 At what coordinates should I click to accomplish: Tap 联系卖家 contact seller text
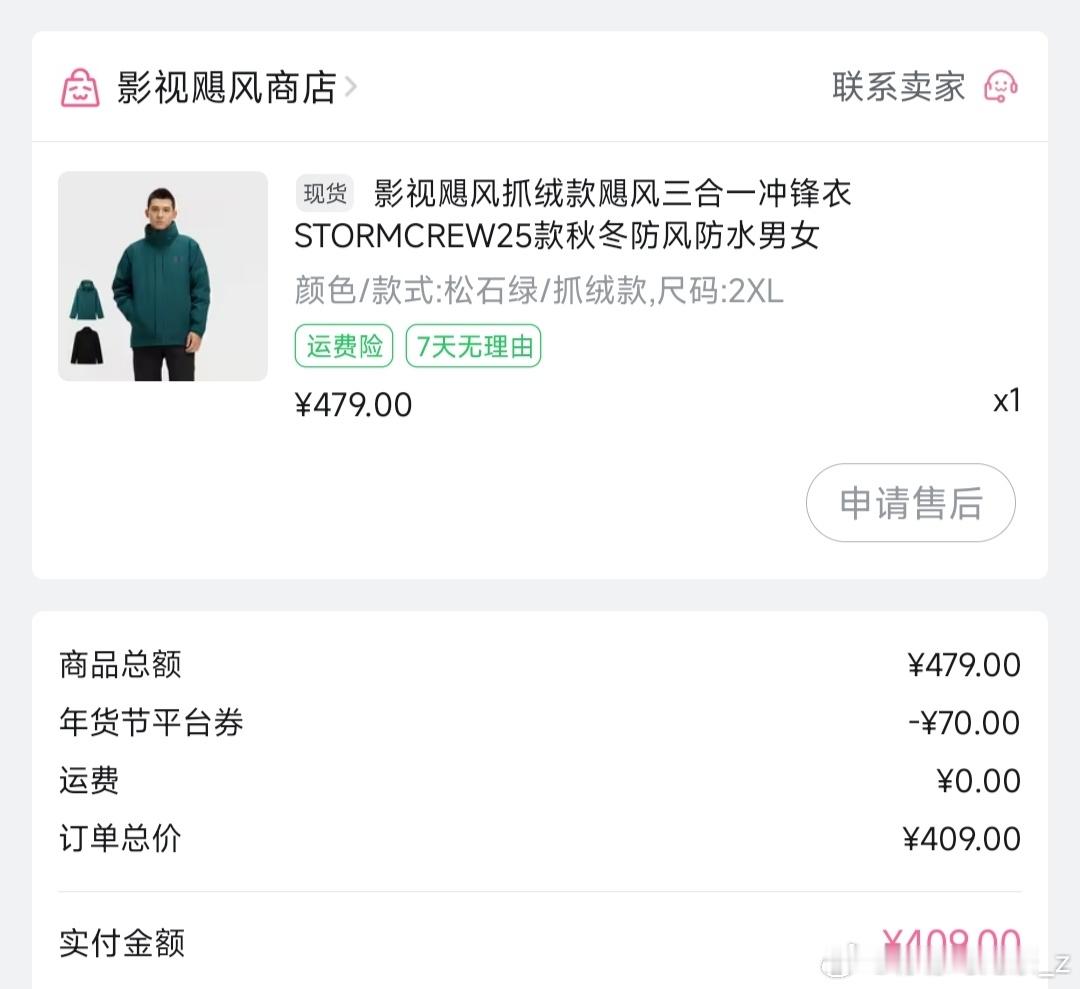coord(898,87)
